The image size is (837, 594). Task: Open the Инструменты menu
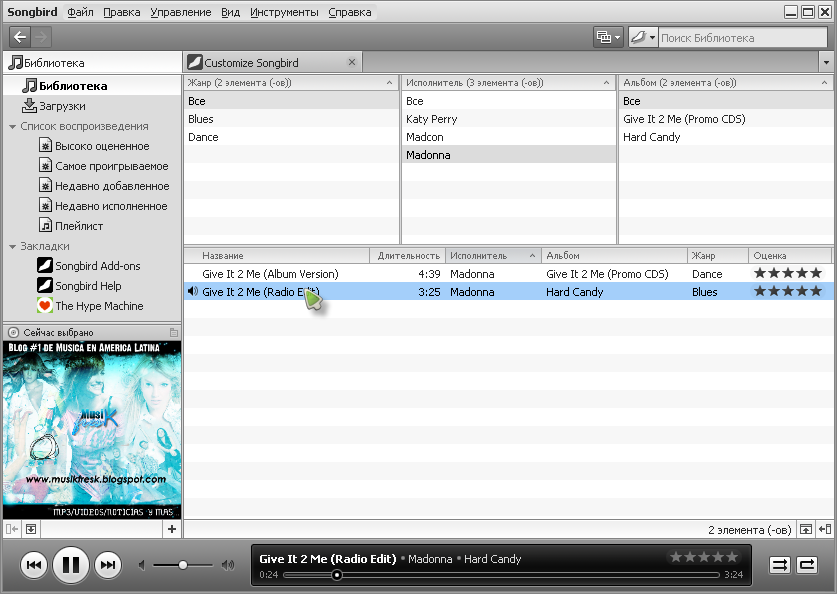pyautogui.click(x=284, y=12)
